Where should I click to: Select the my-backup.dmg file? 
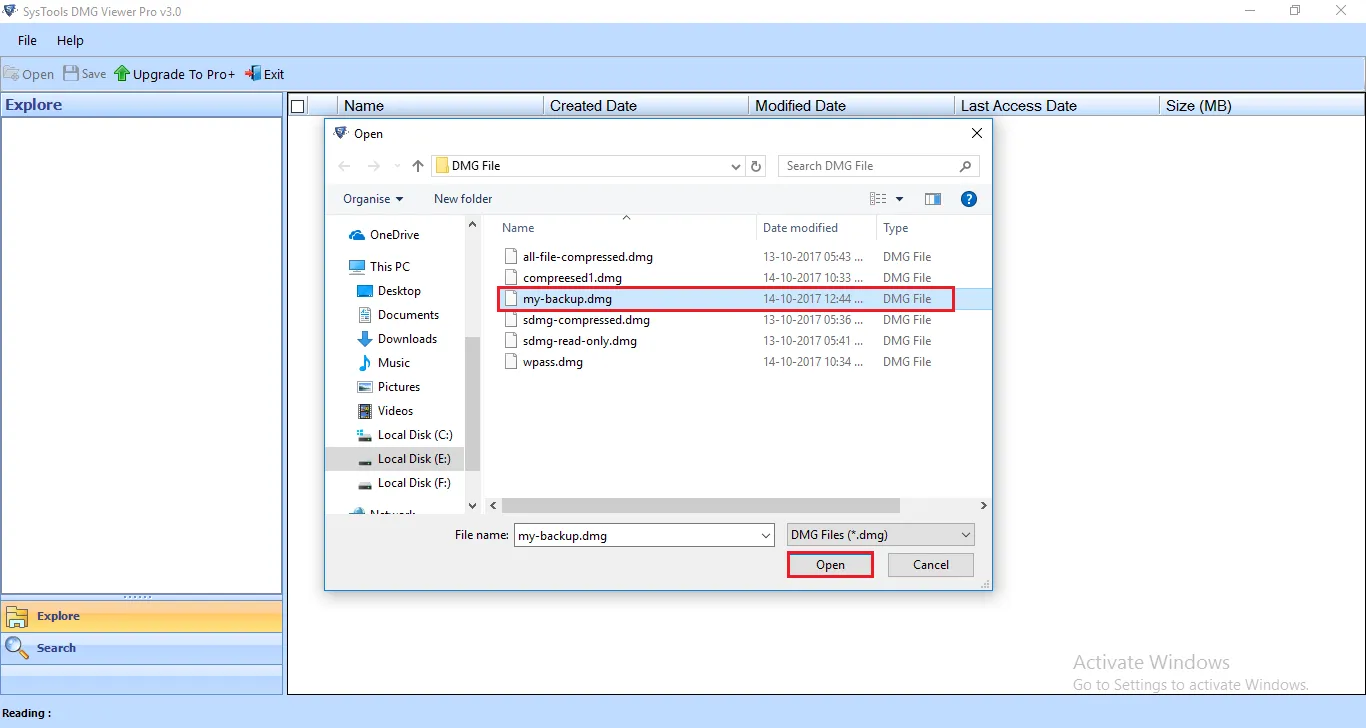click(728, 299)
